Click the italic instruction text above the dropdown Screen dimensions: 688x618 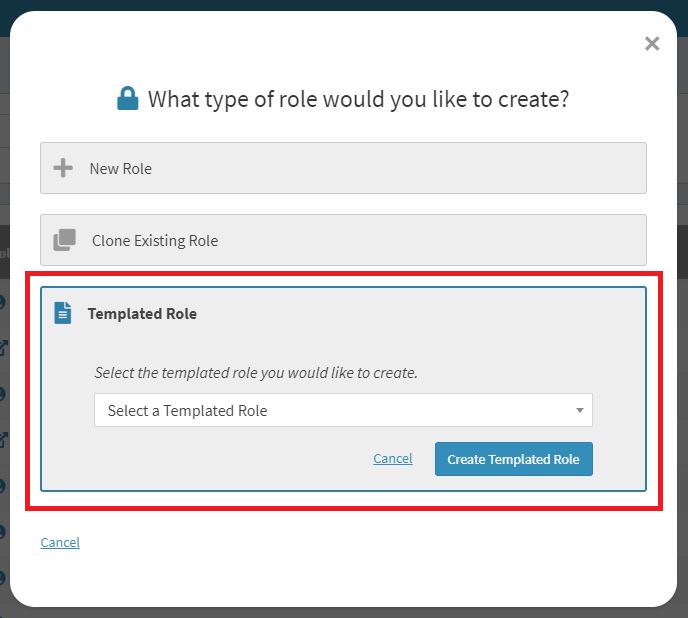(256, 373)
